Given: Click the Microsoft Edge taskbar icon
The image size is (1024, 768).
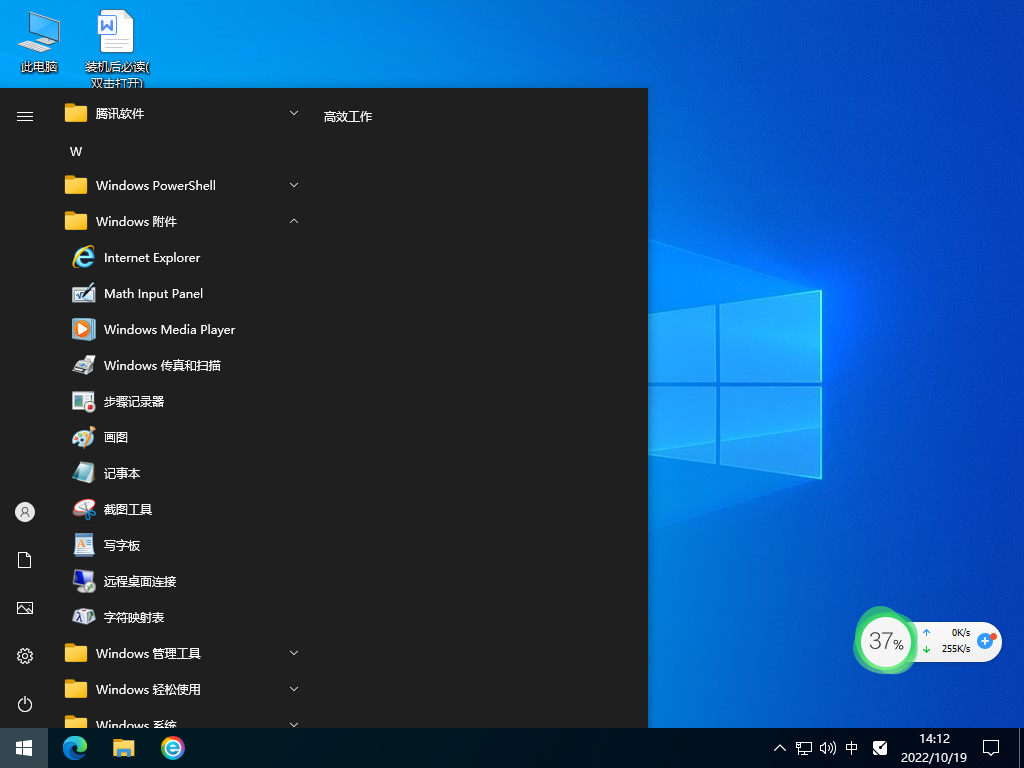Looking at the screenshot, I should (x=75, y=747).
